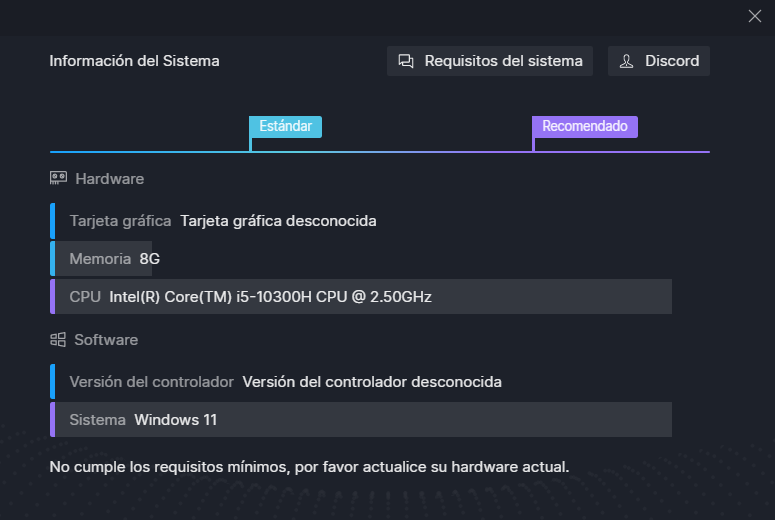
Task: Click the Hardware section heading
Action: tap(109, 178)
